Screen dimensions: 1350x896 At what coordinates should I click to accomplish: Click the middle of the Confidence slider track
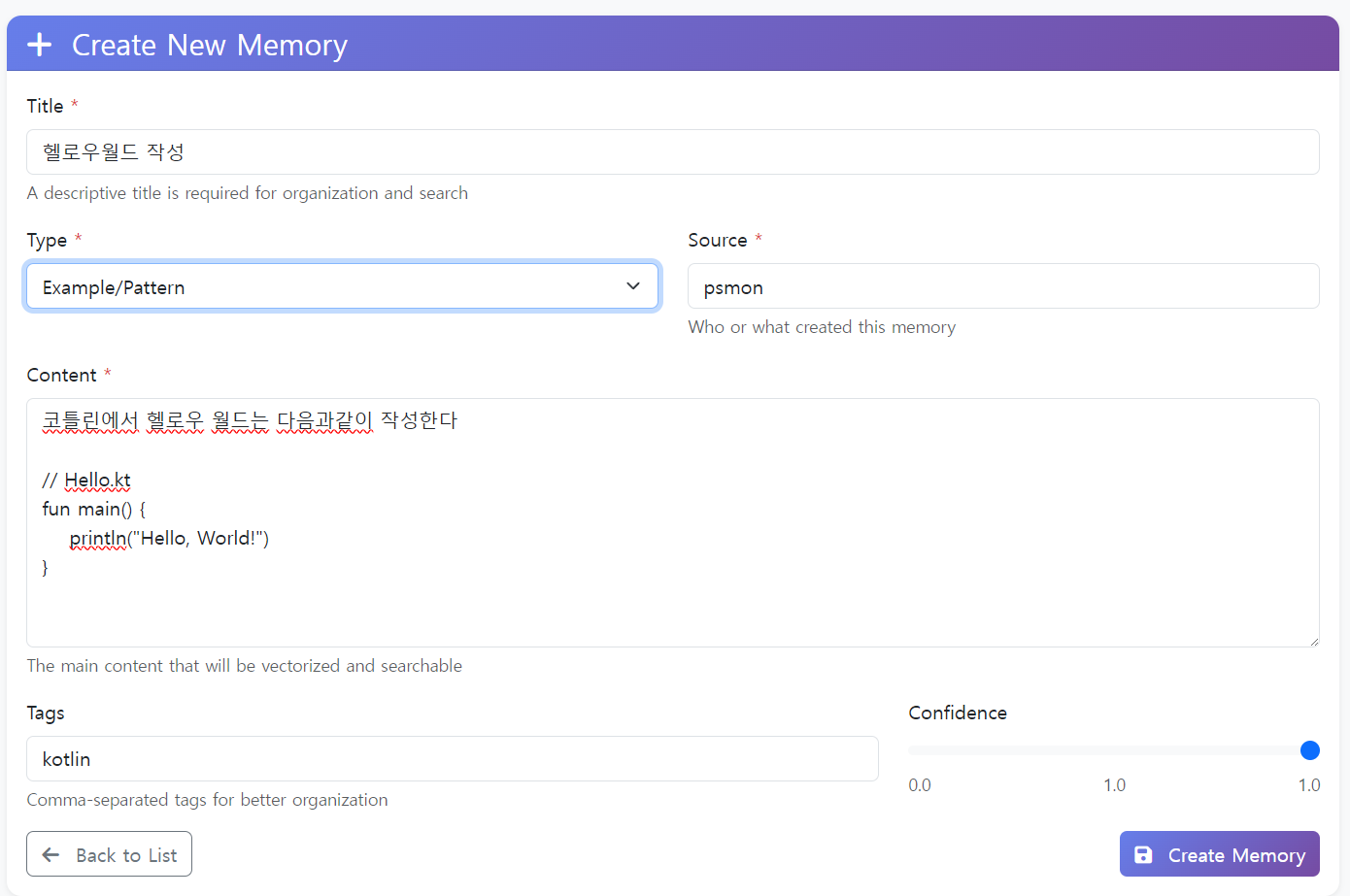(1108, 750)
